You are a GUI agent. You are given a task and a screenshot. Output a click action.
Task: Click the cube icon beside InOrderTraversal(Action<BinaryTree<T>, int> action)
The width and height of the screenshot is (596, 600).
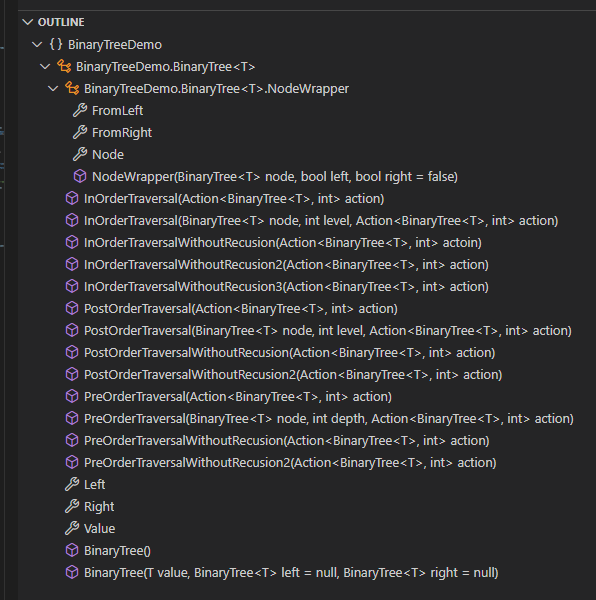coord(72,199)
